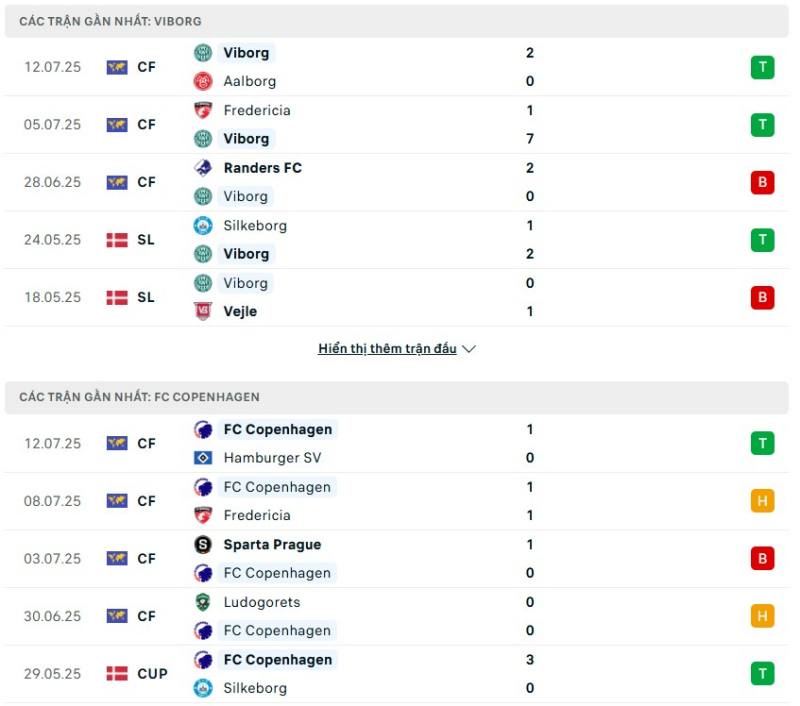Click the orange H badge for the Fredericia draw
800x706 pixels.
762,501
